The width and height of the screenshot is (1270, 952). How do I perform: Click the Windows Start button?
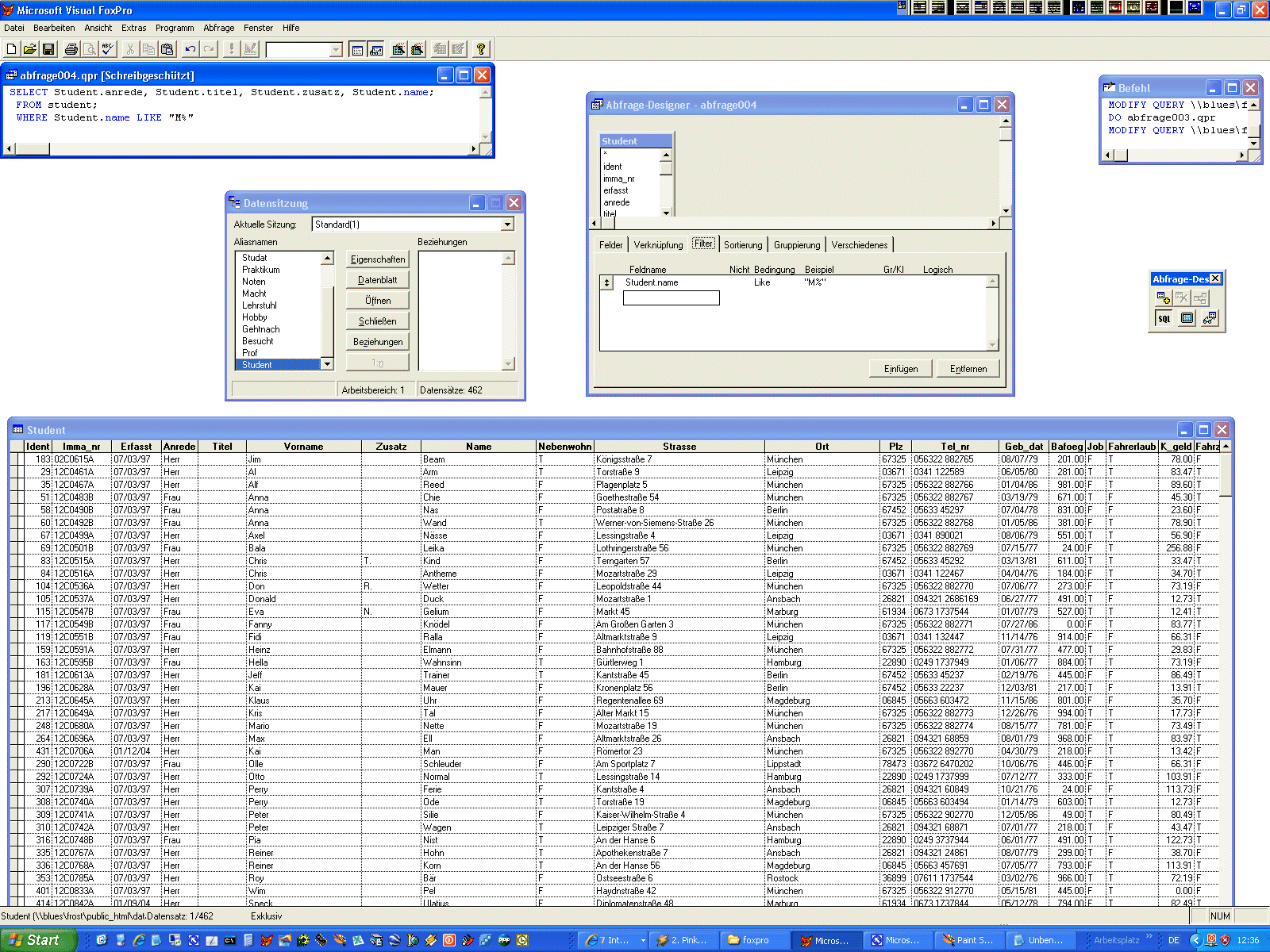pyautogui.click(x=38, y=940)
